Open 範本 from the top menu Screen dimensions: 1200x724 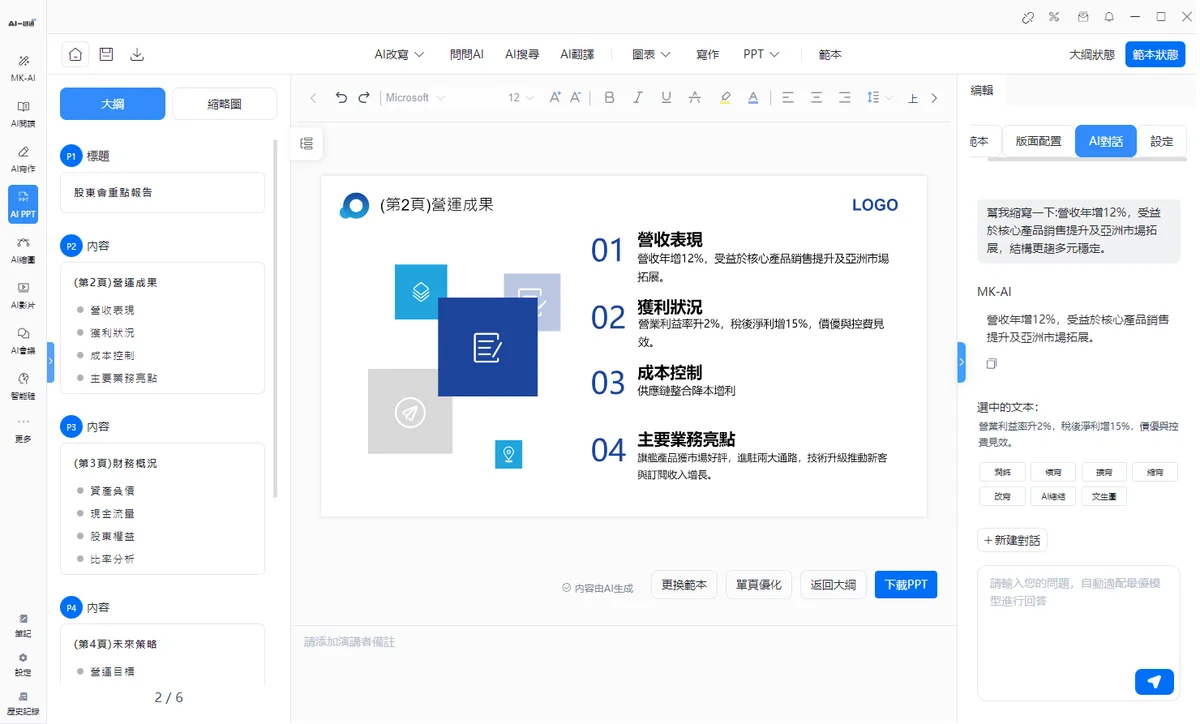click(x=830, y=55)
